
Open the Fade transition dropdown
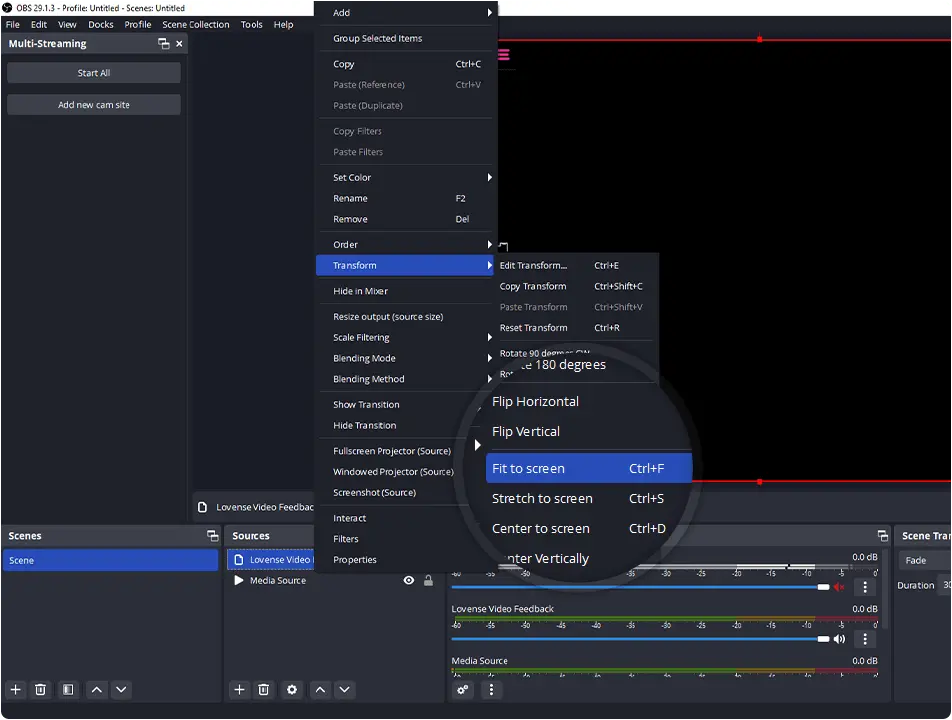pyautogui.click(x=924, y=560)
